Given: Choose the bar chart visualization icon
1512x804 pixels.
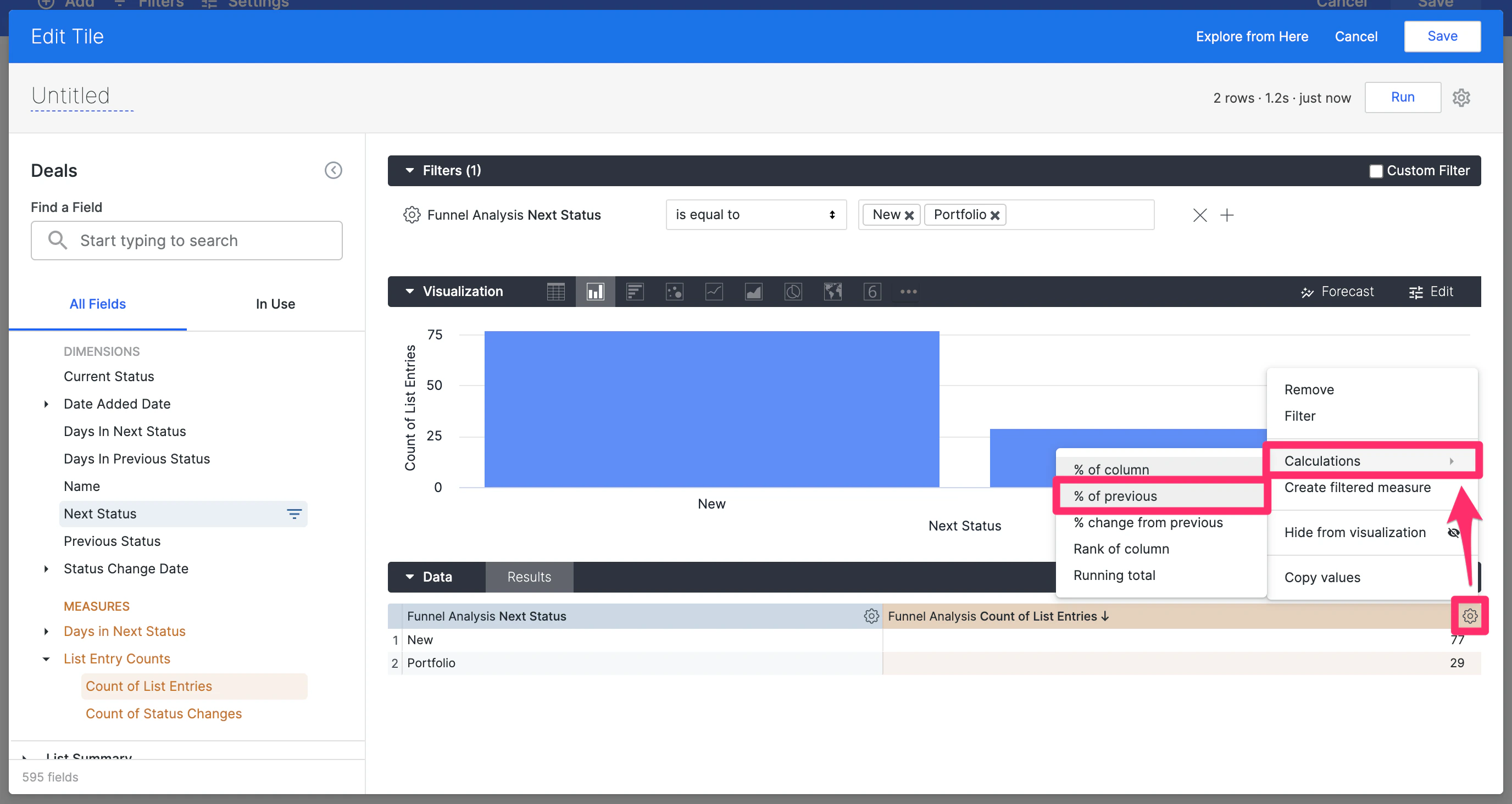Looking at the screenshot, I should coord(595,292).
